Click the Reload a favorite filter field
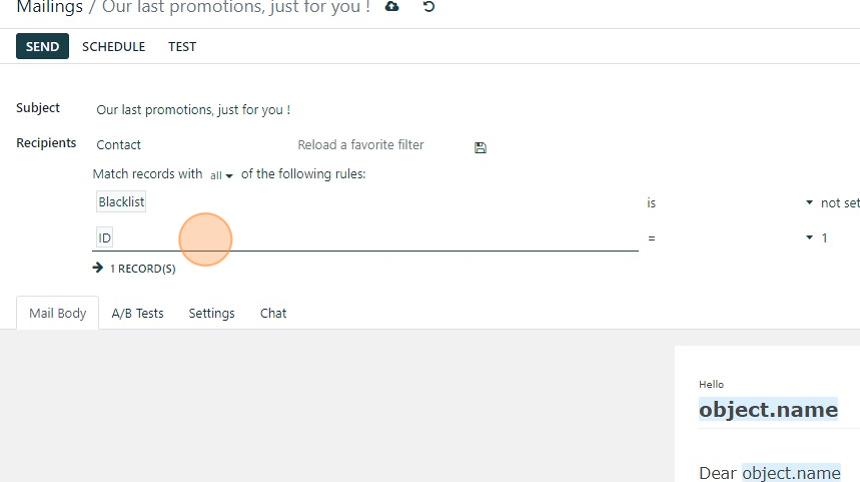Viewport: 860px width, 482px height. tap(382, 145)
